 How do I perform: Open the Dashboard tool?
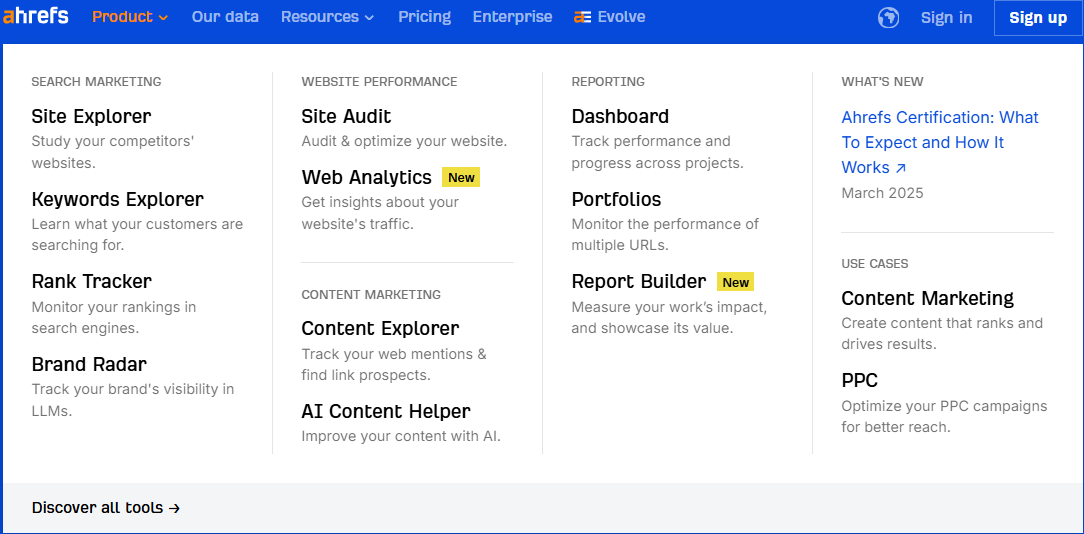(x=620, y=116)
